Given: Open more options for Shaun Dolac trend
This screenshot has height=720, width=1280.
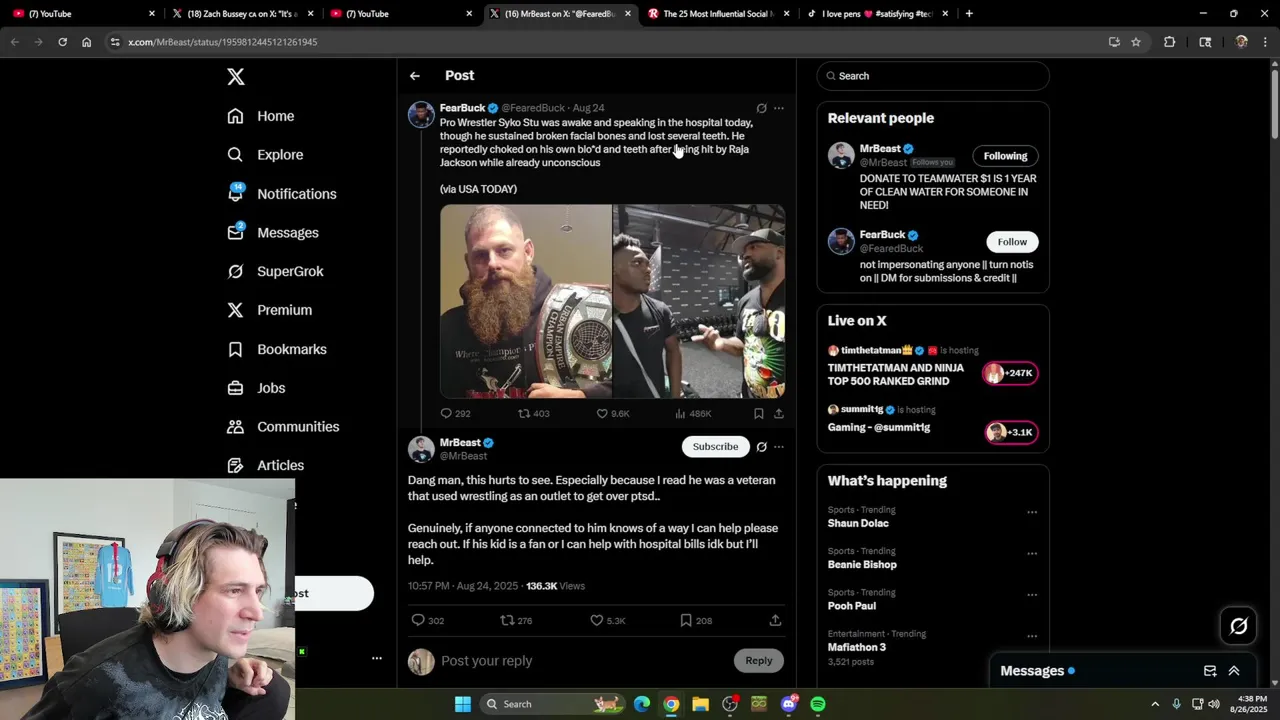Looking at the screenshot, I should tap(1032, 512).
